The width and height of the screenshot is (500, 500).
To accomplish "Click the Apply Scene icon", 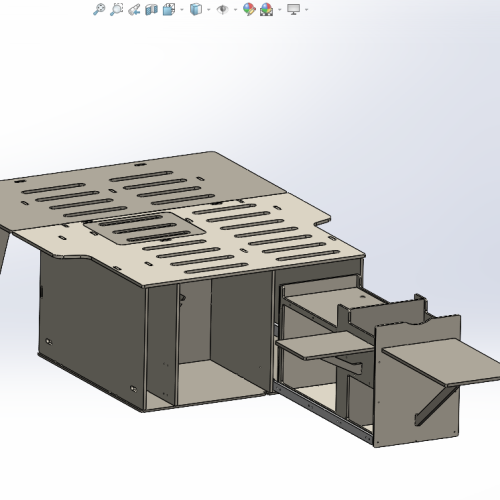I will [266, 9].
